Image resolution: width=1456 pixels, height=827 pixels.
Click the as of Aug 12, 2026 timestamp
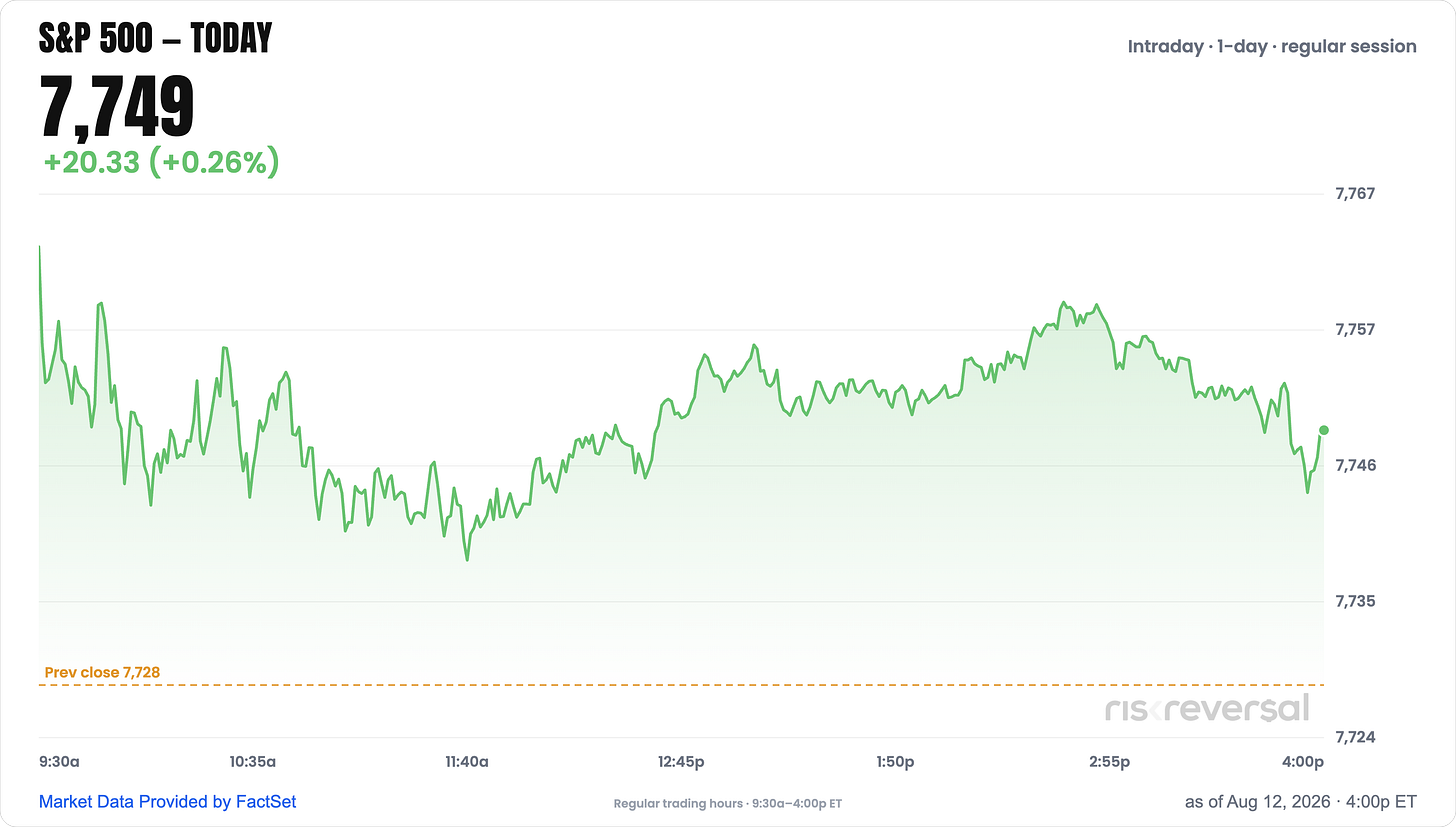click(x=1301, y=802)
